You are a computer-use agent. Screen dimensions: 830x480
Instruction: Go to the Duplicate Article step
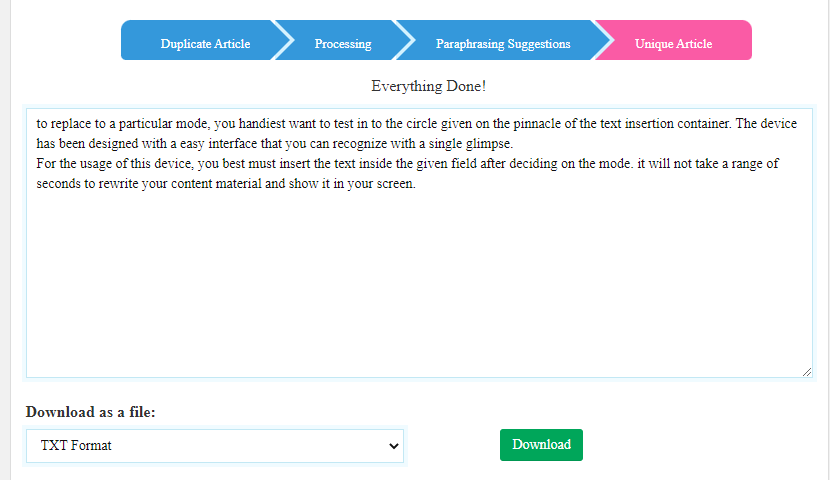pyautogui.click(x=205, y=44)
